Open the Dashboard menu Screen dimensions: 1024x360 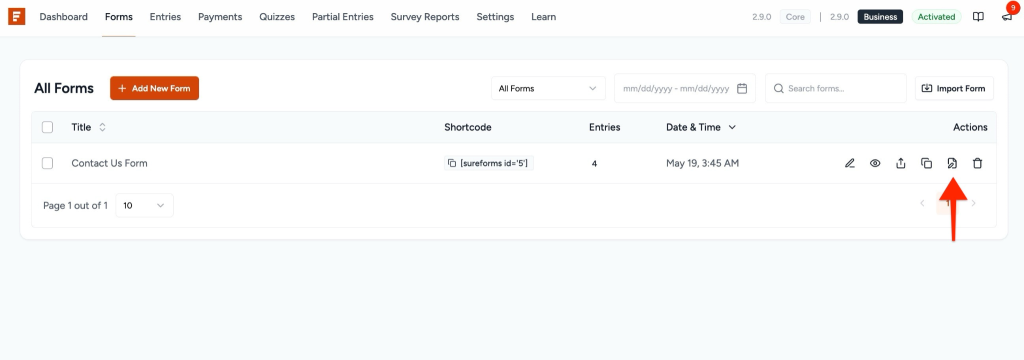[63, 17]
